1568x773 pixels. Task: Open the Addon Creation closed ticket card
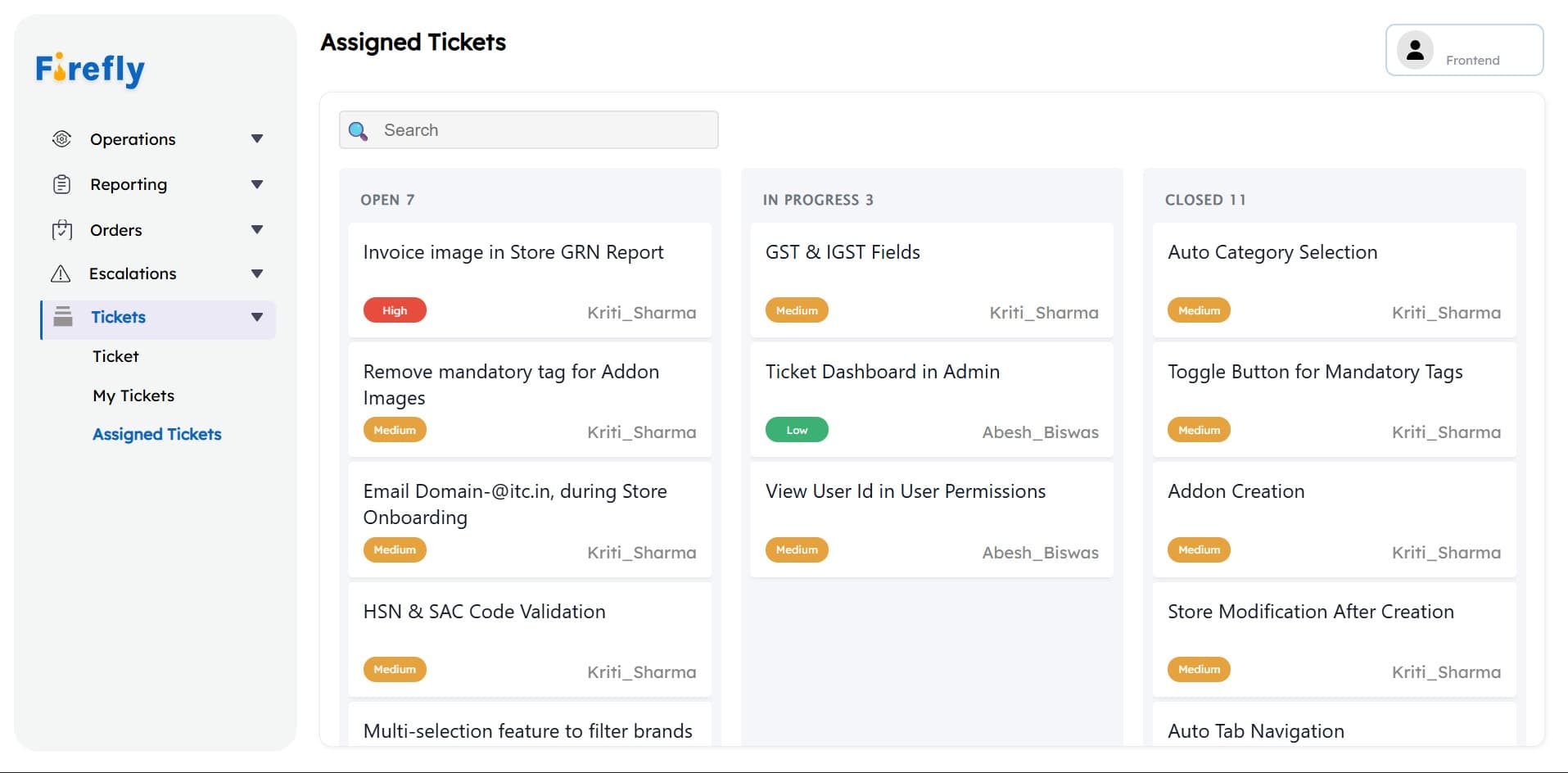pos(1334,519)
